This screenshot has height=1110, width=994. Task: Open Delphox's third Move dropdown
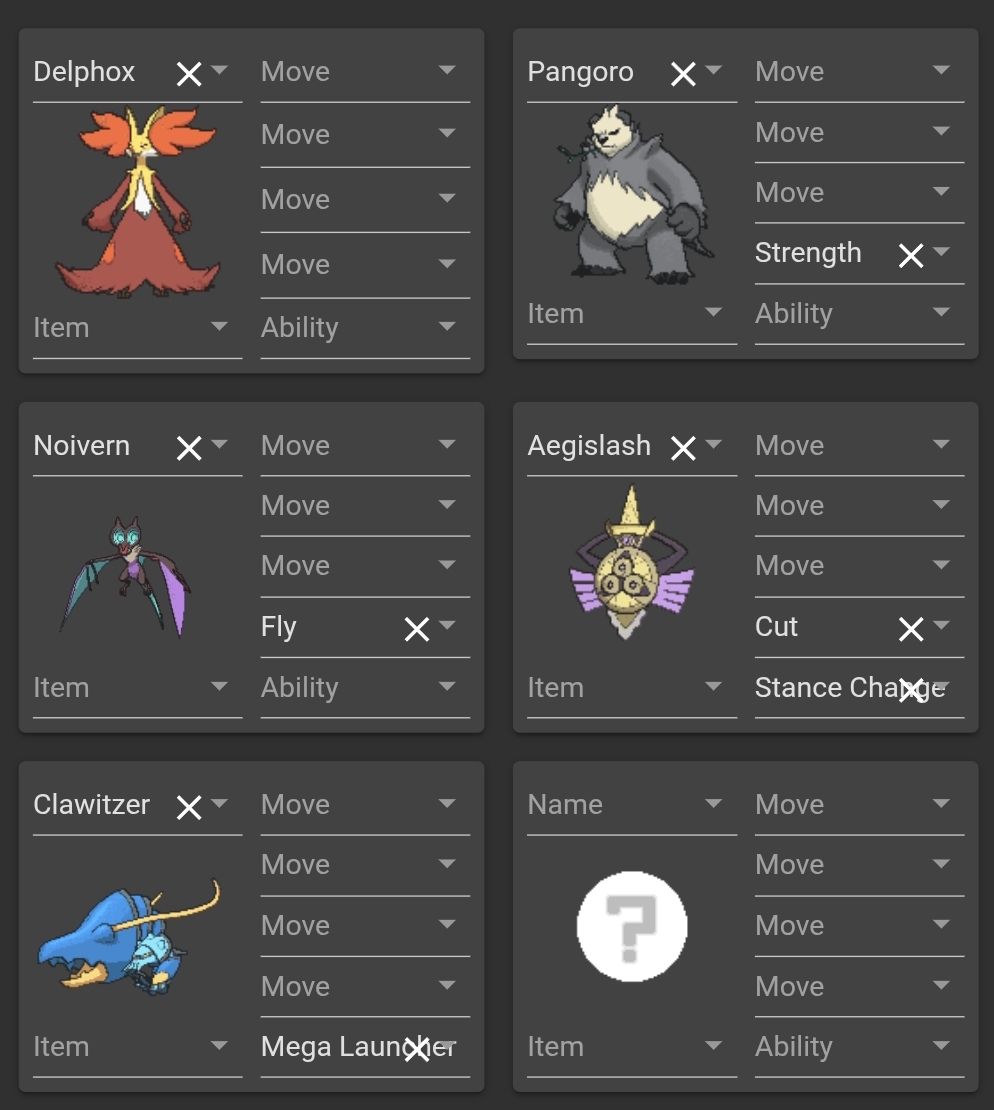point(365,200)
